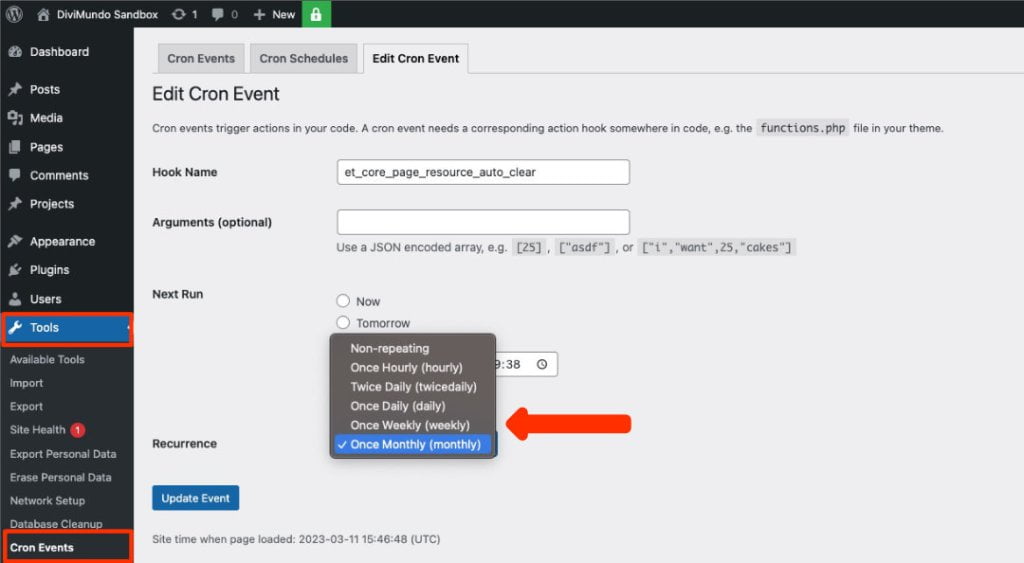The image size is (1024, 563).
Task: Click the Site Health notification badge
Action: pos(78,430)
